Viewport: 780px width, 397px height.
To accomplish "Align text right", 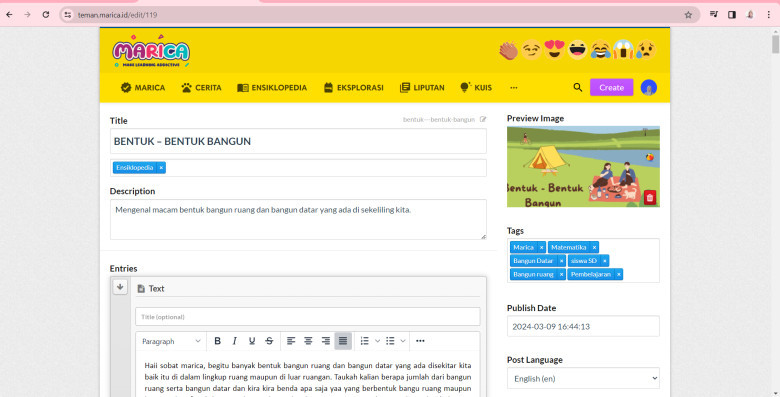I will pyautogui.click(x=326, y=341).
